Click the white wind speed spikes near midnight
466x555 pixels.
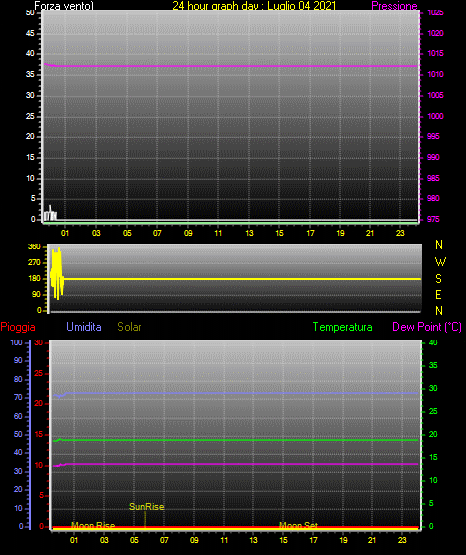click(50, 213)
